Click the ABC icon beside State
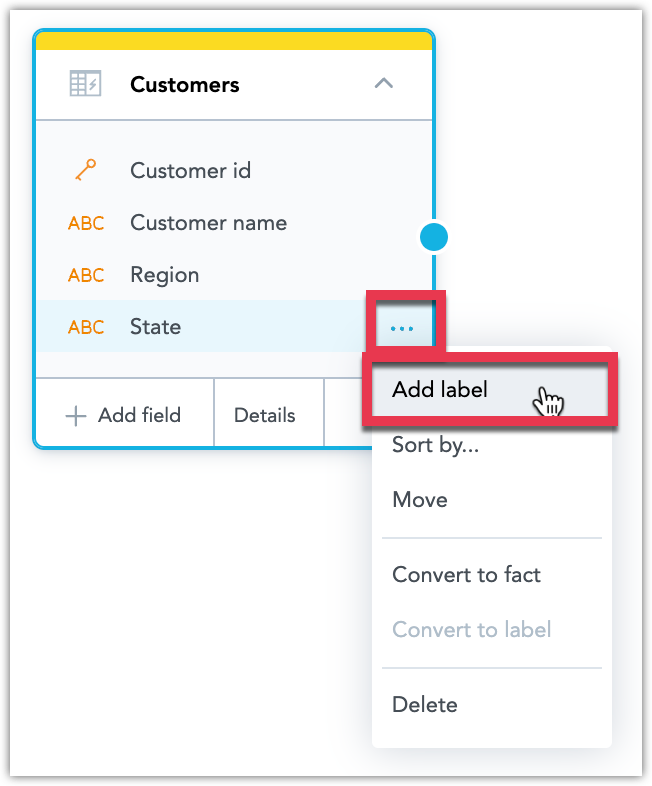652x786 pixels. click(x=86, y=327)
